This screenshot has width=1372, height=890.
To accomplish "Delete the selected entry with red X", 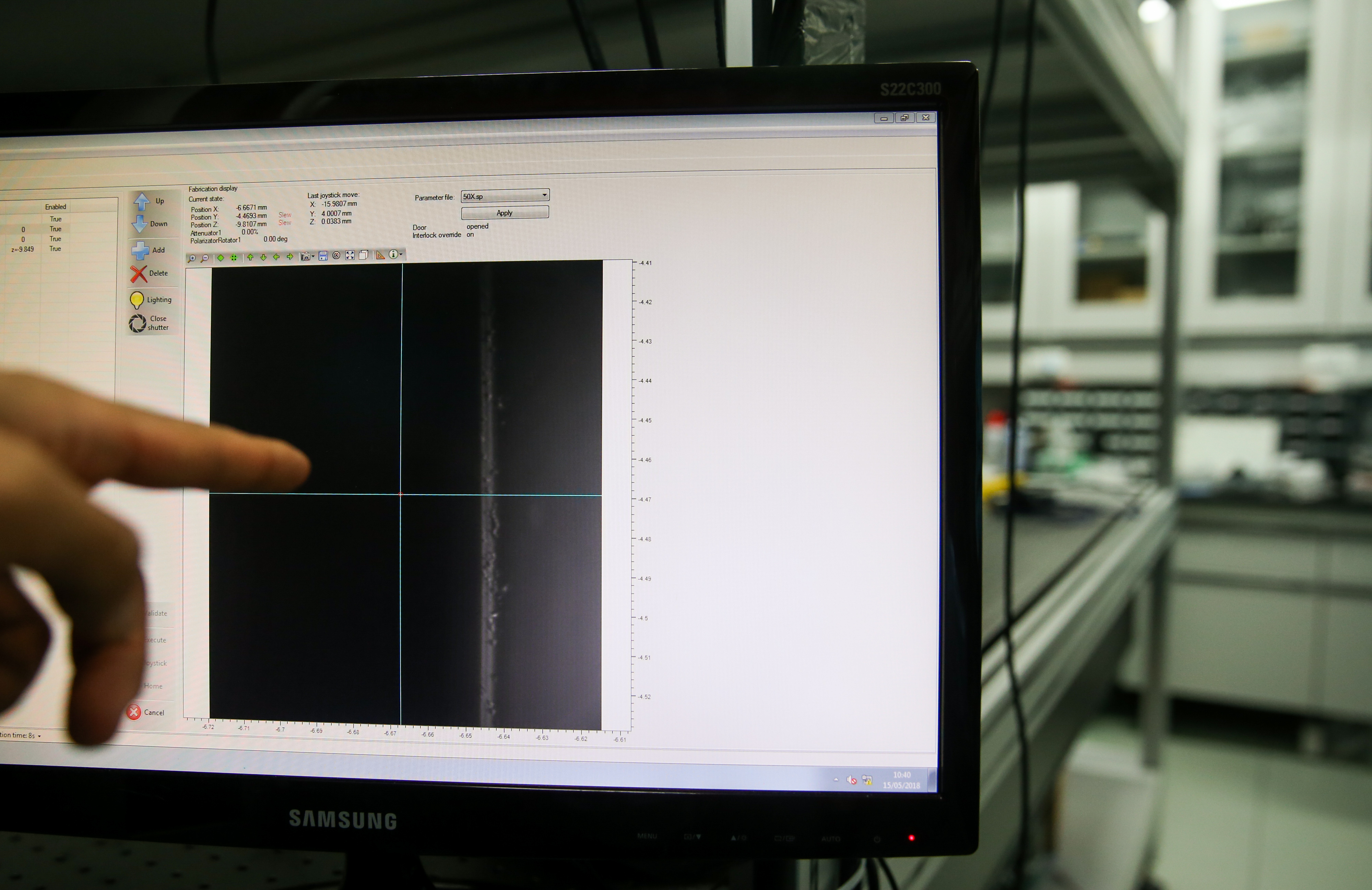I will [x=149, y=274].
